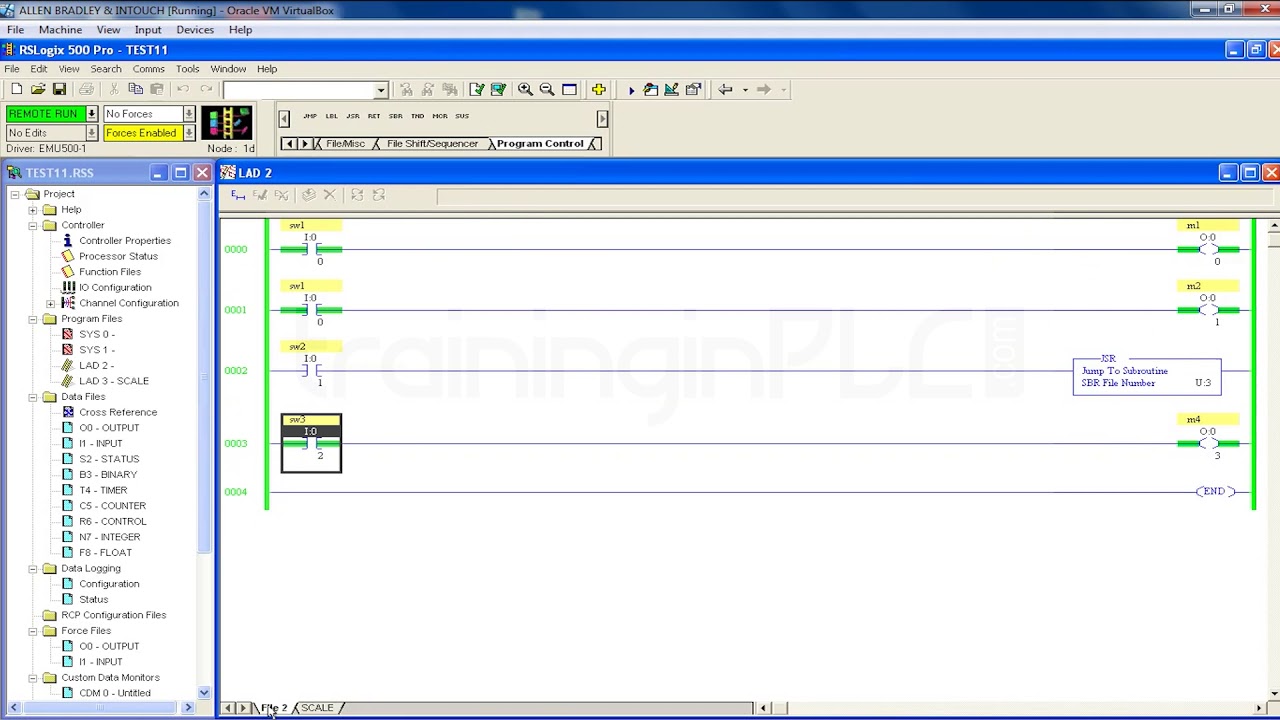Click the New file toolbar icon
This screenshot has height=720, width=1280.
pyautogui.click(x=17, y=90)
